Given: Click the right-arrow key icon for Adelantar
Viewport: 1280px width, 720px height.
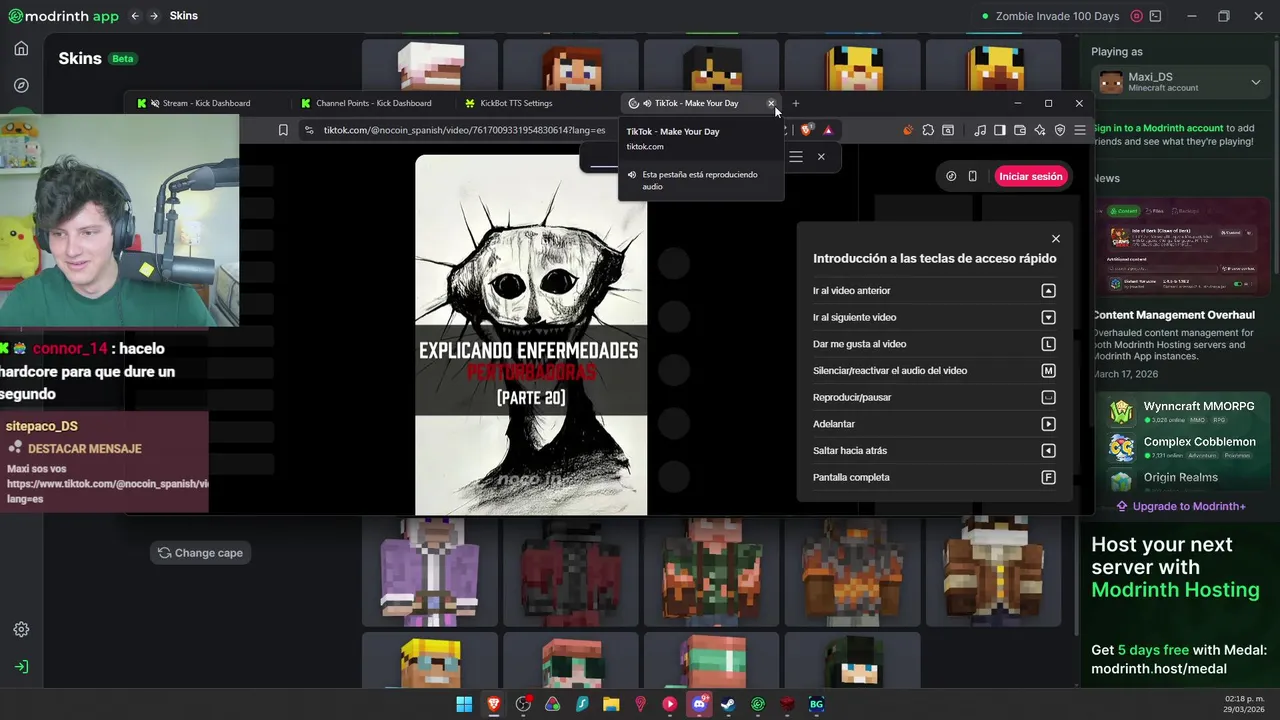Looking at the screenshot, I should click(1048, 424).
